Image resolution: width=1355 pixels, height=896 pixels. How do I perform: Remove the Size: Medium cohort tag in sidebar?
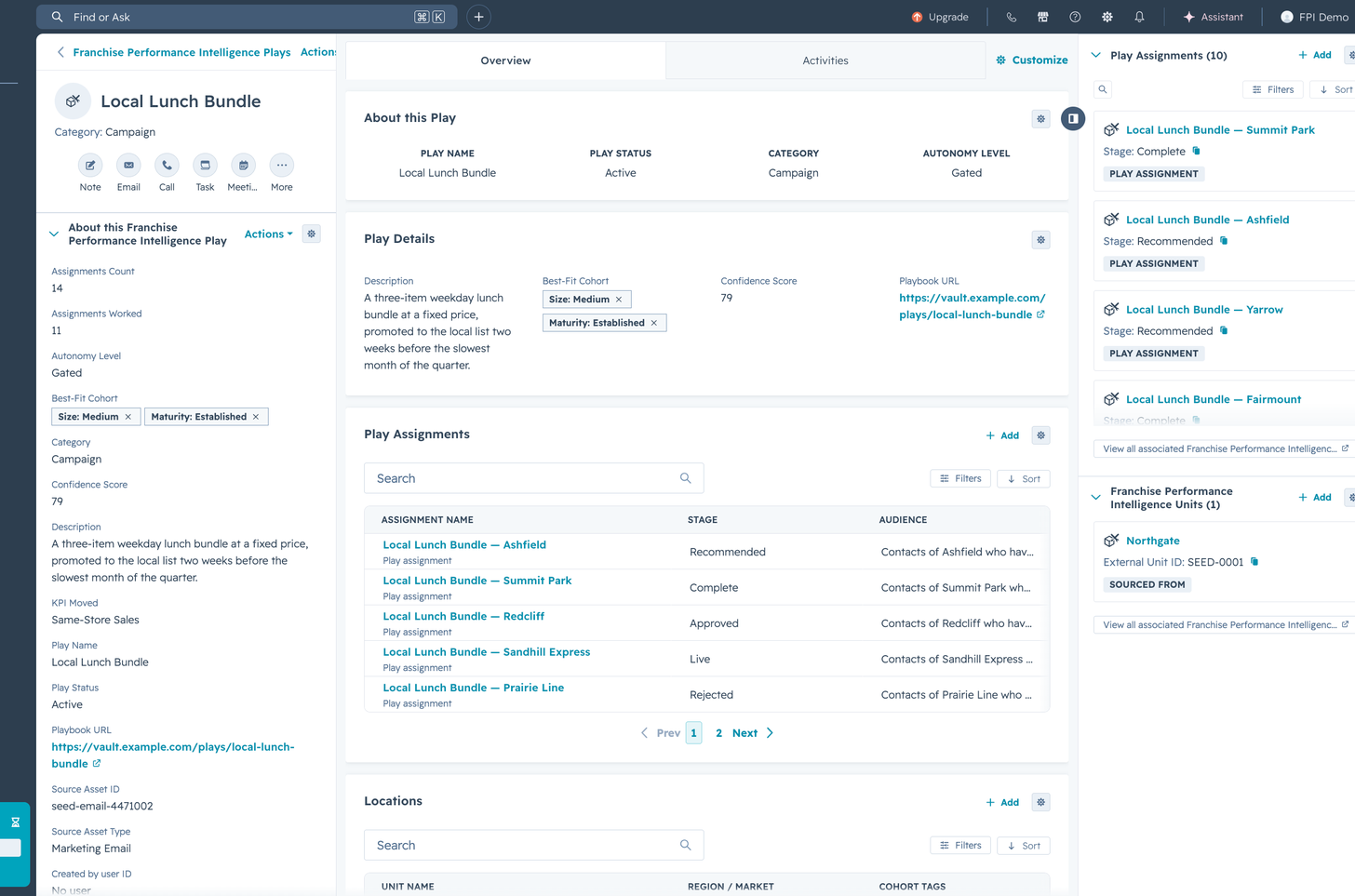128,417
